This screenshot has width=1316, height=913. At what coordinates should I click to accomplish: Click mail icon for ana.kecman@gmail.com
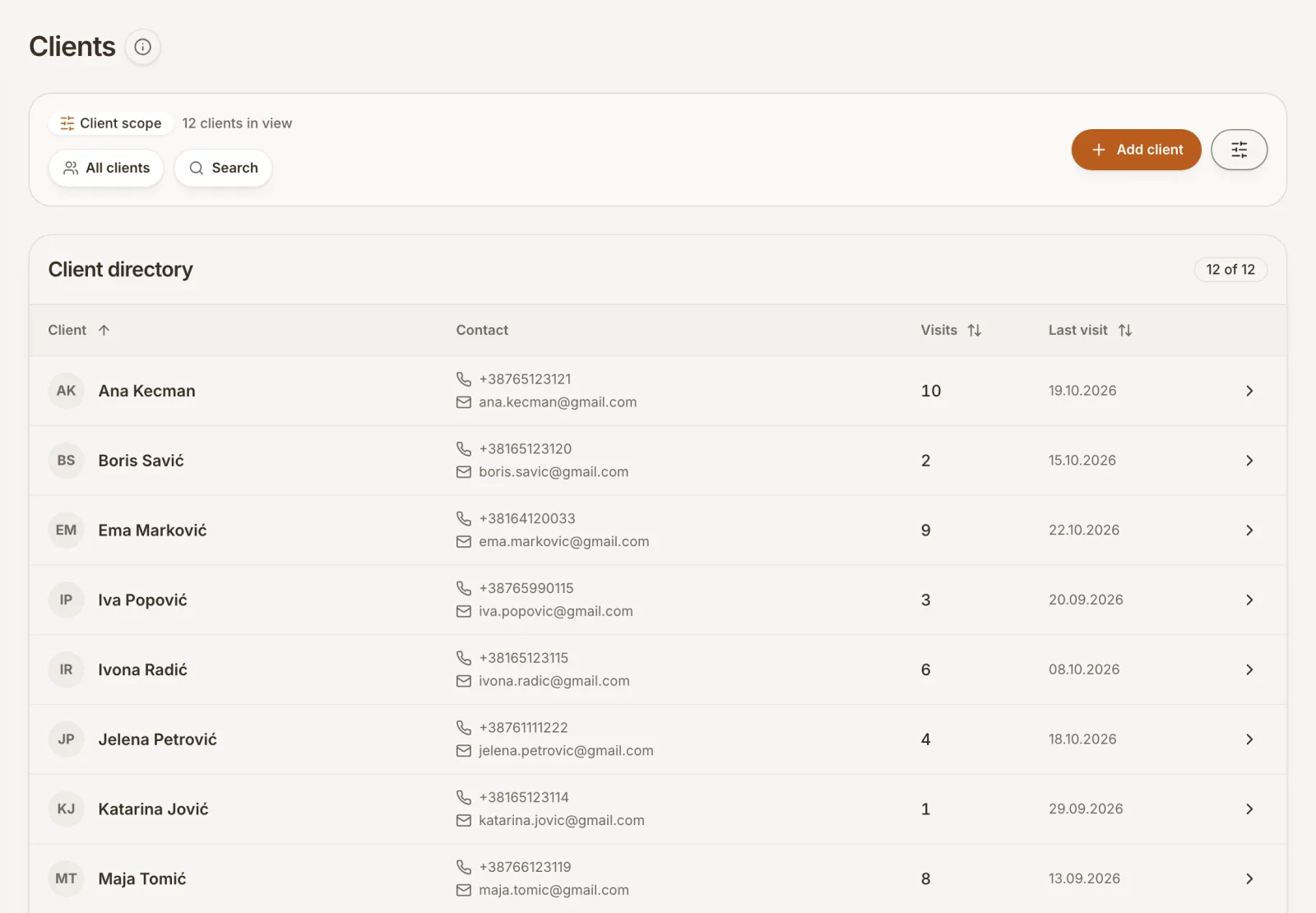(x=464, y=402)
